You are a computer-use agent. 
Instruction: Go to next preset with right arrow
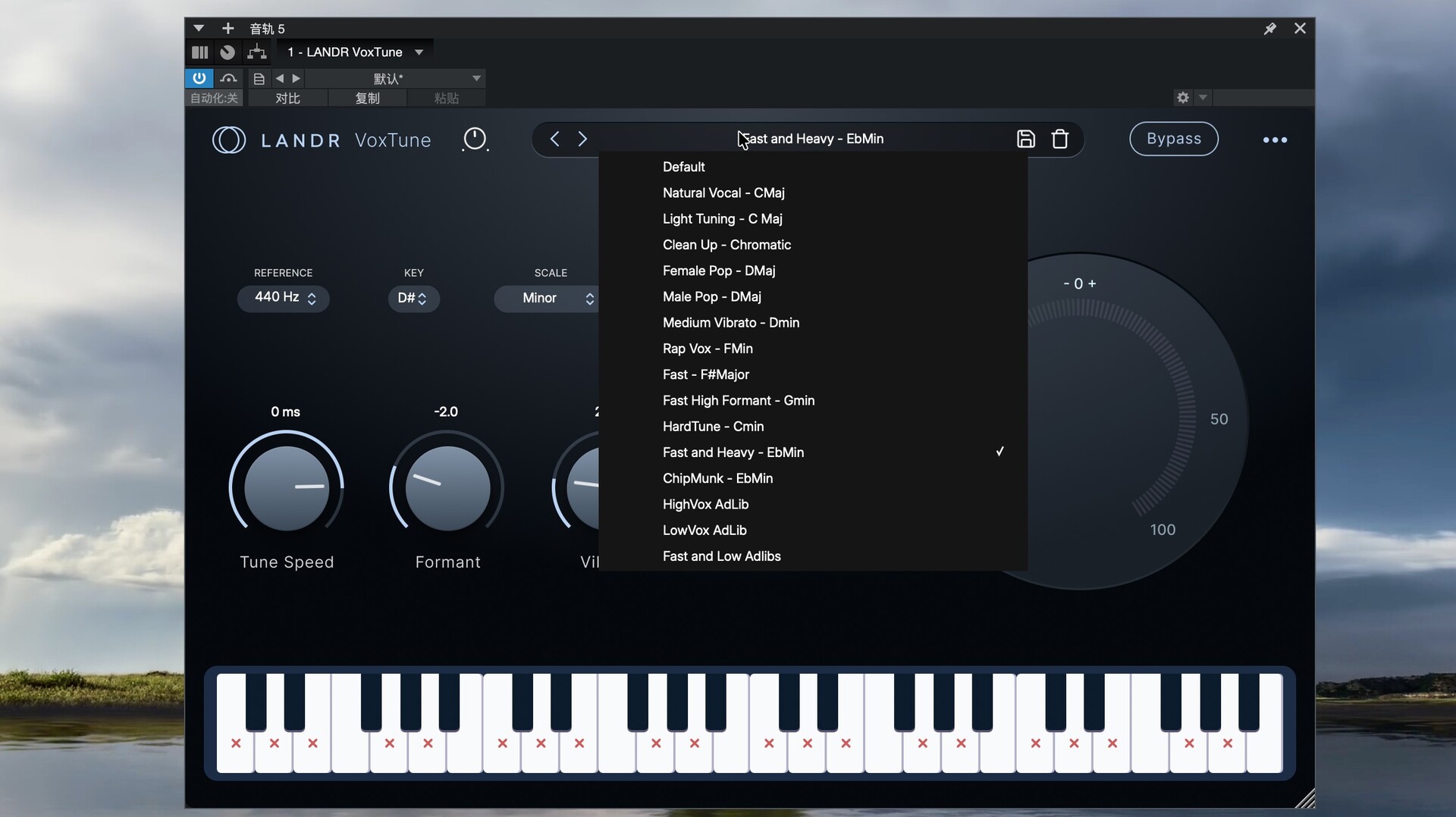pyautogui.click(x=582, y=139)
